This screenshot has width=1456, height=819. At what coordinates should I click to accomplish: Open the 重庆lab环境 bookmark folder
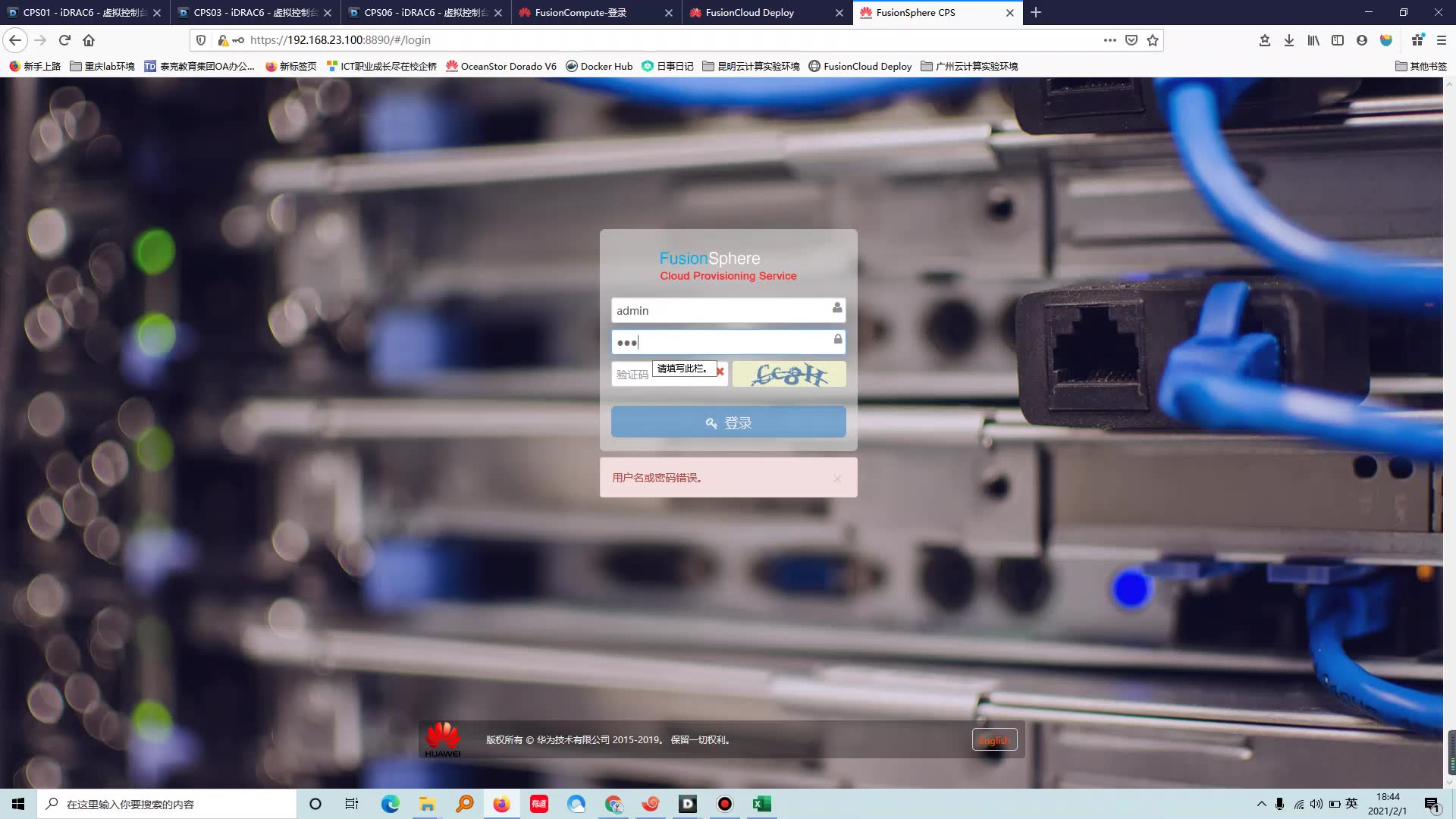click(102, 66)
